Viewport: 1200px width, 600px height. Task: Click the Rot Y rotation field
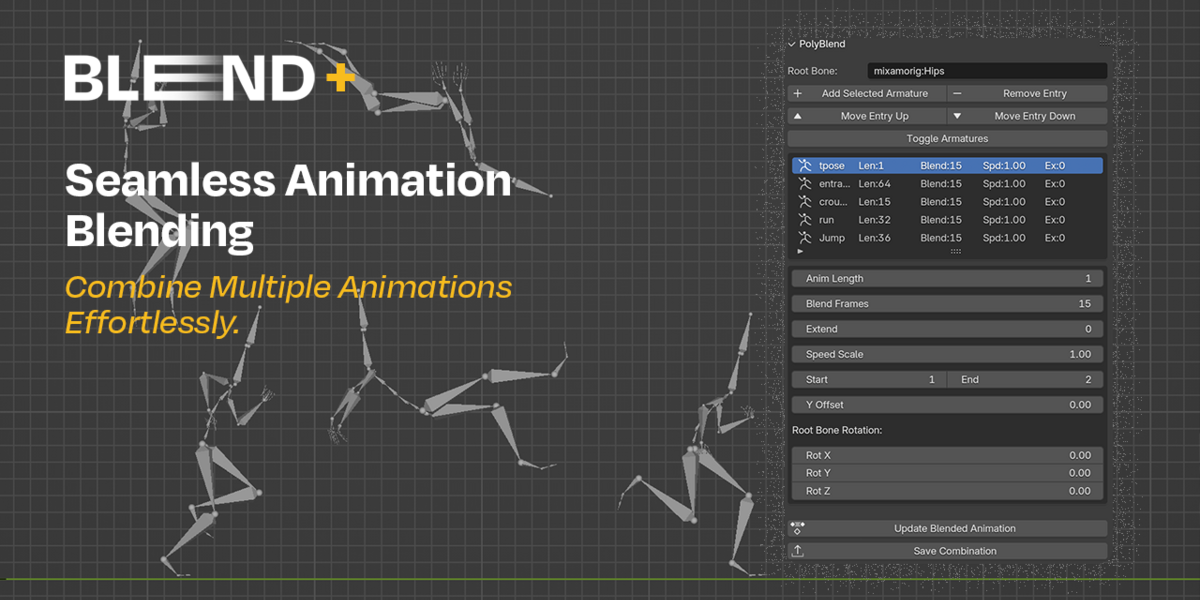click(x=946, y=473)
